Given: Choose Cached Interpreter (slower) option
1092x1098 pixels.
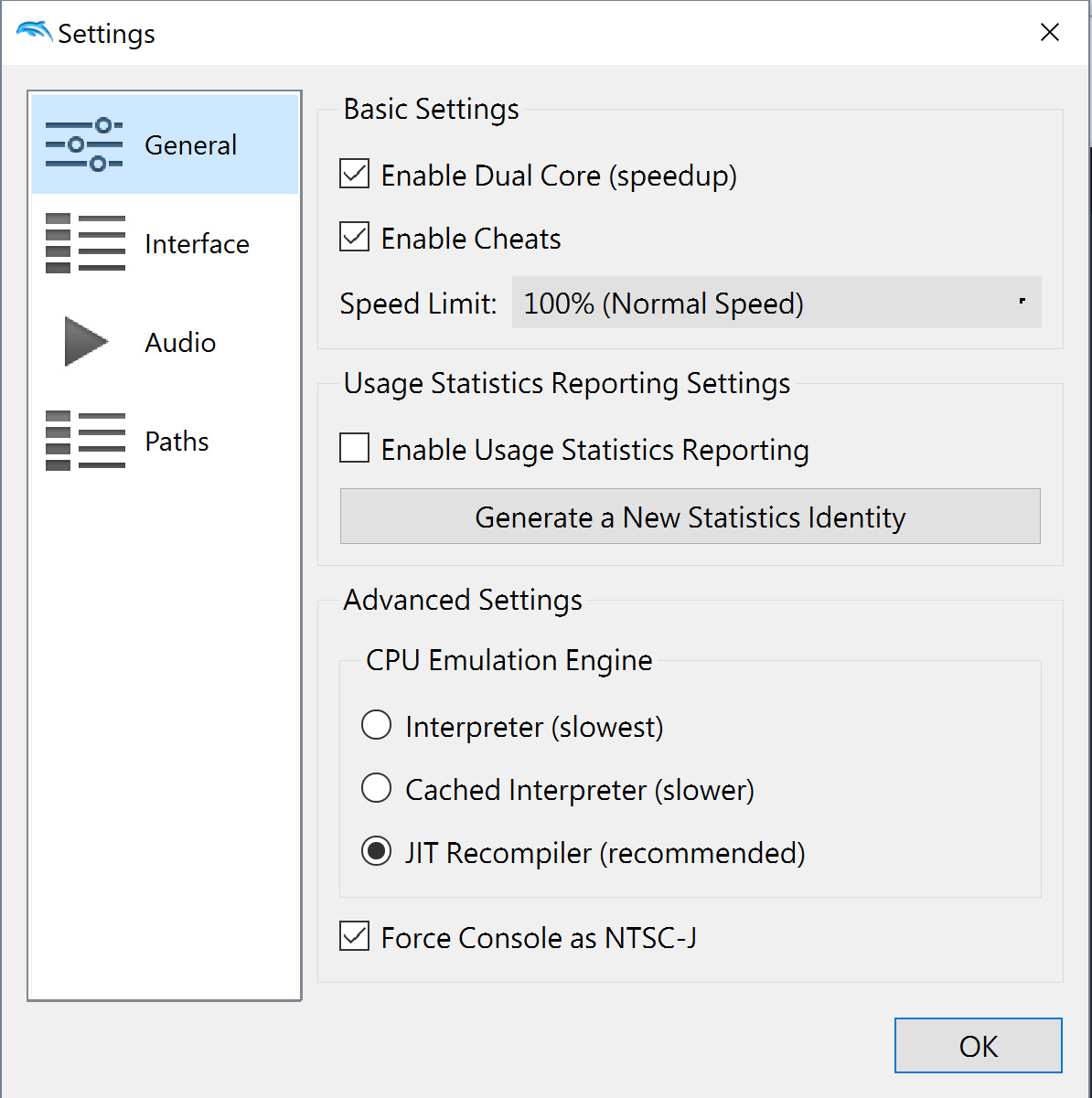Looking at the screenshot, I should click(x=376, y=787).
